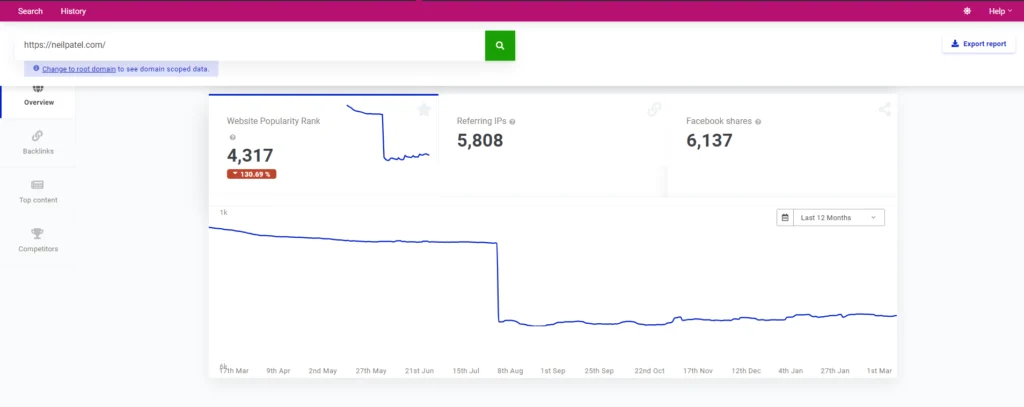Click the info icon before root domain notice

click(36, 68)
